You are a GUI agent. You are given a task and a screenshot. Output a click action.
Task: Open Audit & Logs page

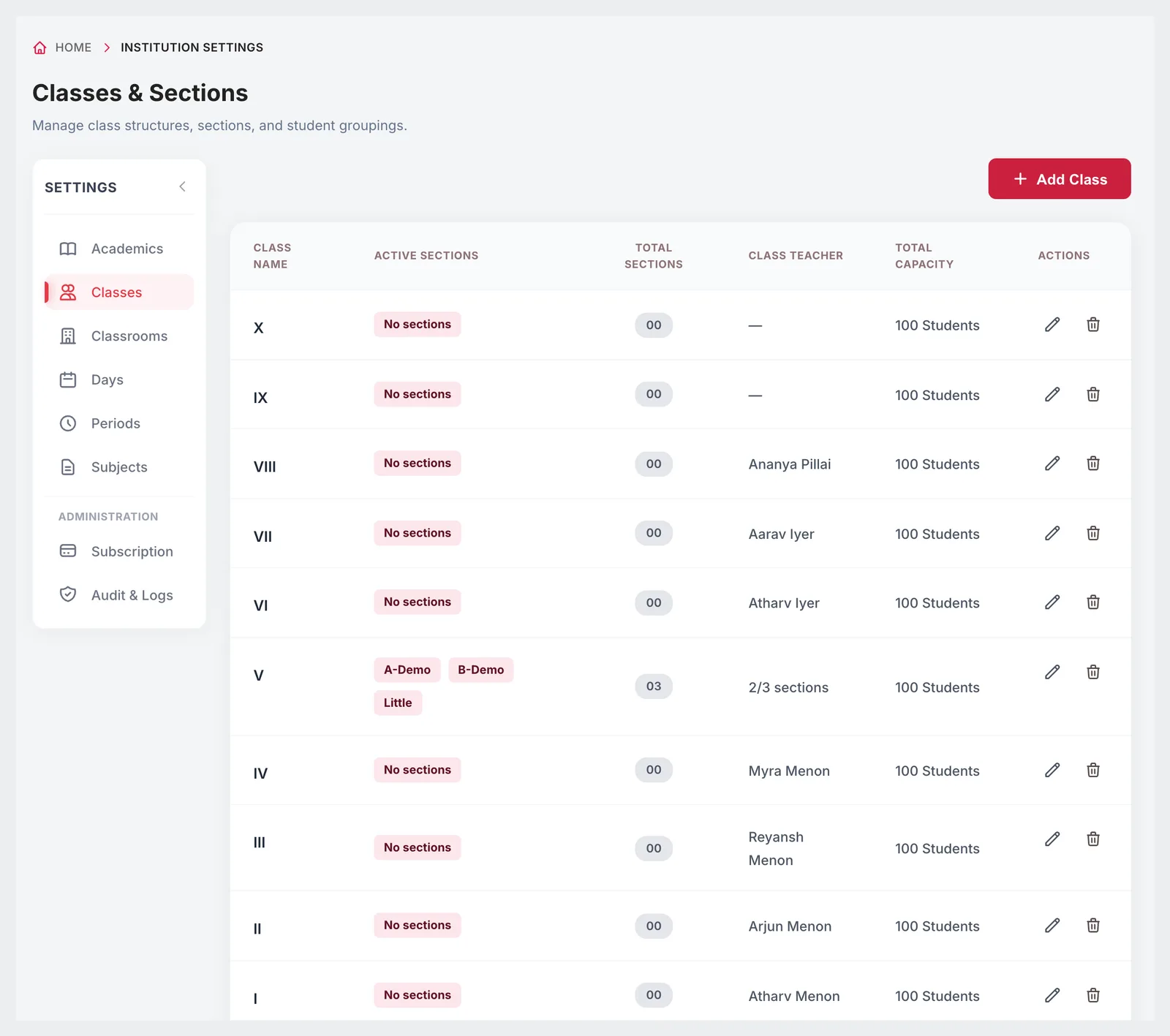click(x=119, y=595)
